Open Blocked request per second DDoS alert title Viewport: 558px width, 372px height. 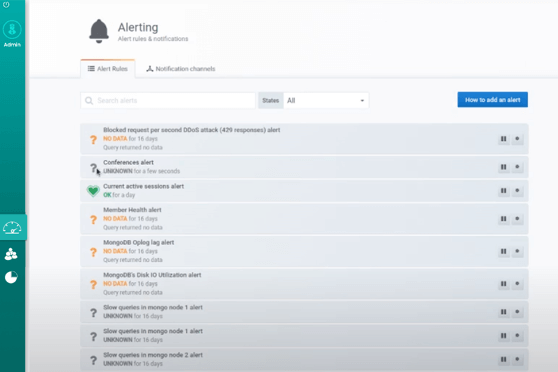pos(191,130)
